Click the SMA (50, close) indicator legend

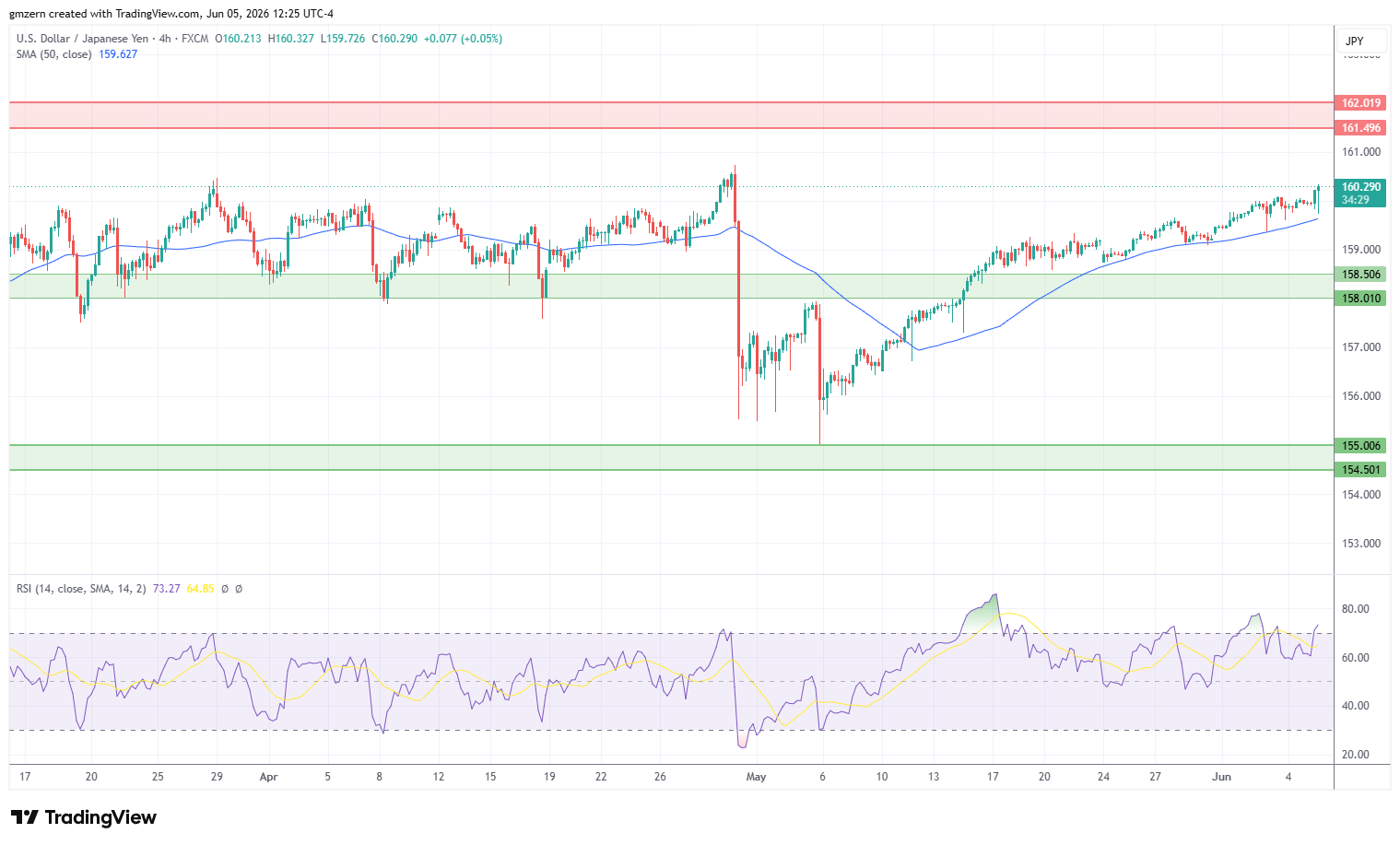tap(53, 54)
